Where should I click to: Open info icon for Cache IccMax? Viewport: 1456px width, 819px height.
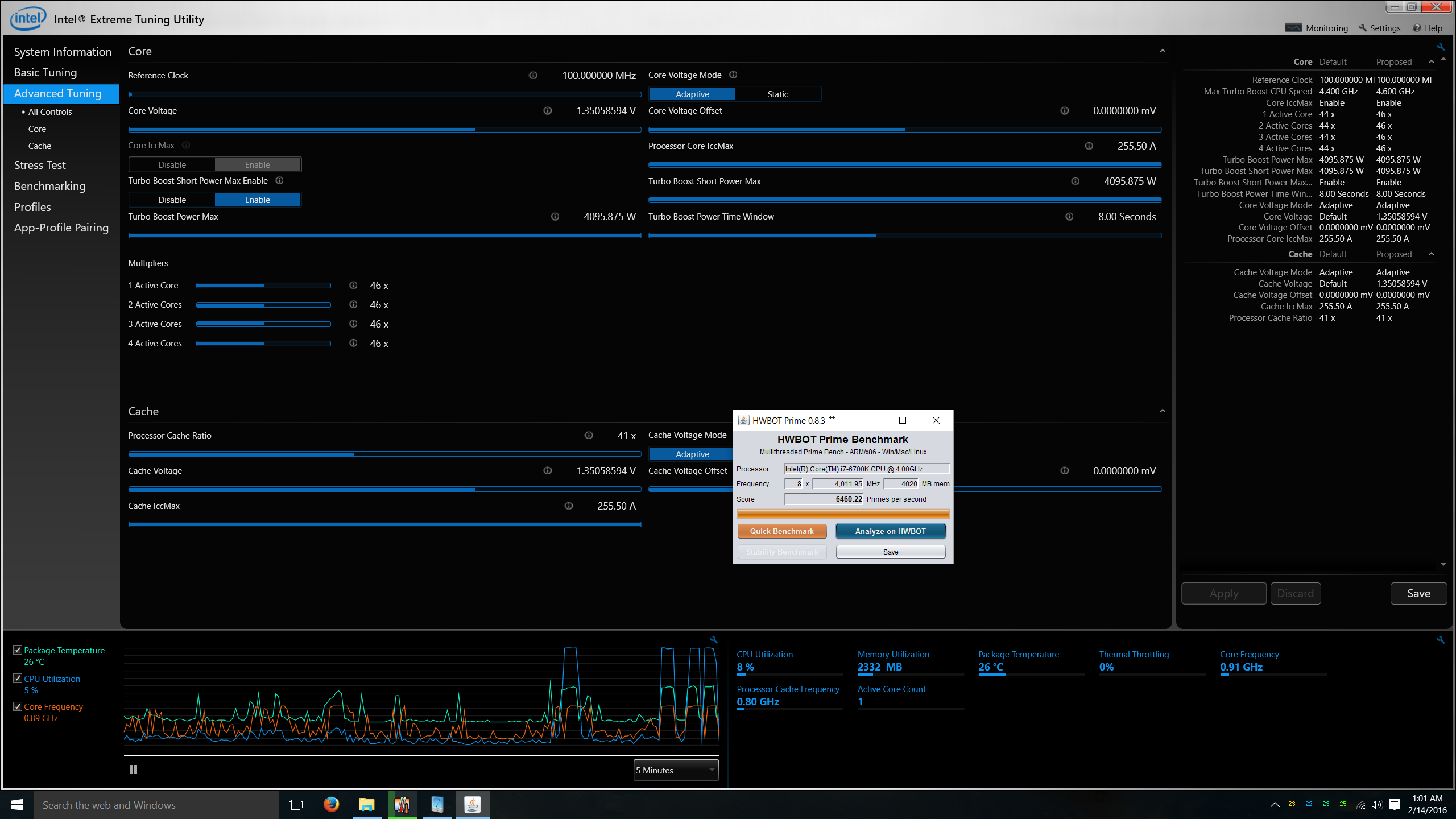coord(568,506)
